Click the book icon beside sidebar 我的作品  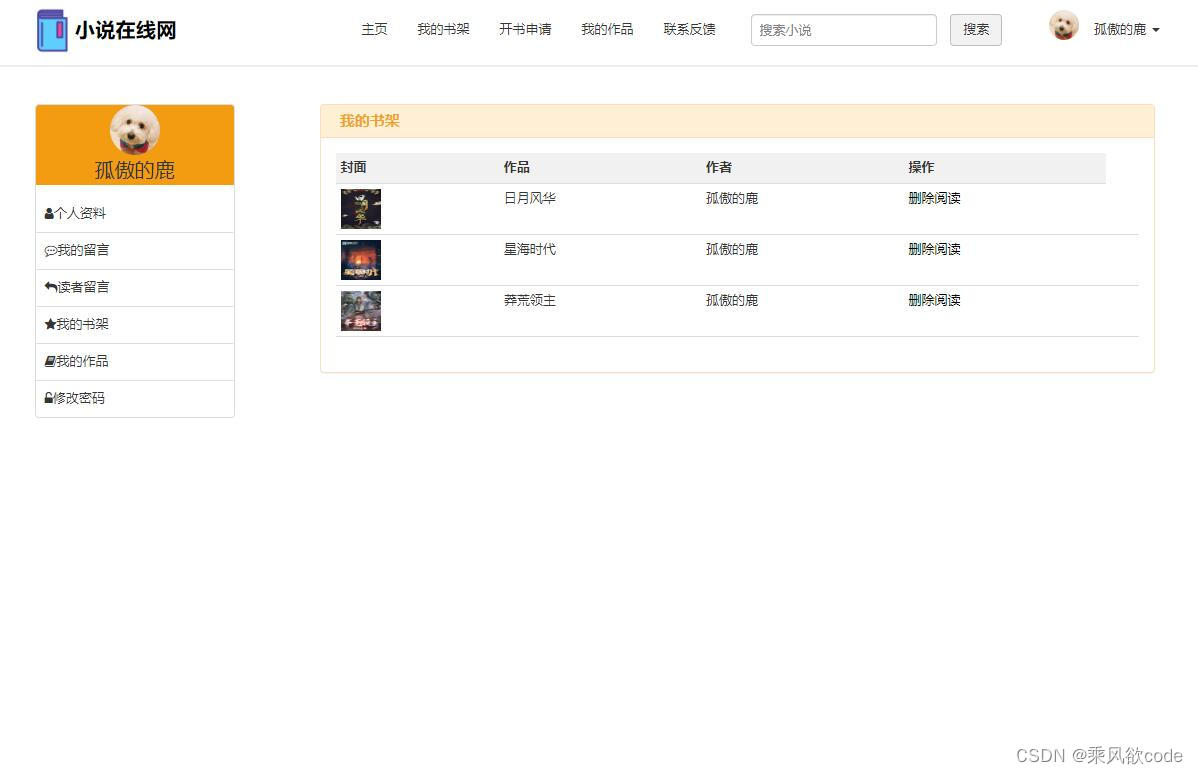pos(50,361)
